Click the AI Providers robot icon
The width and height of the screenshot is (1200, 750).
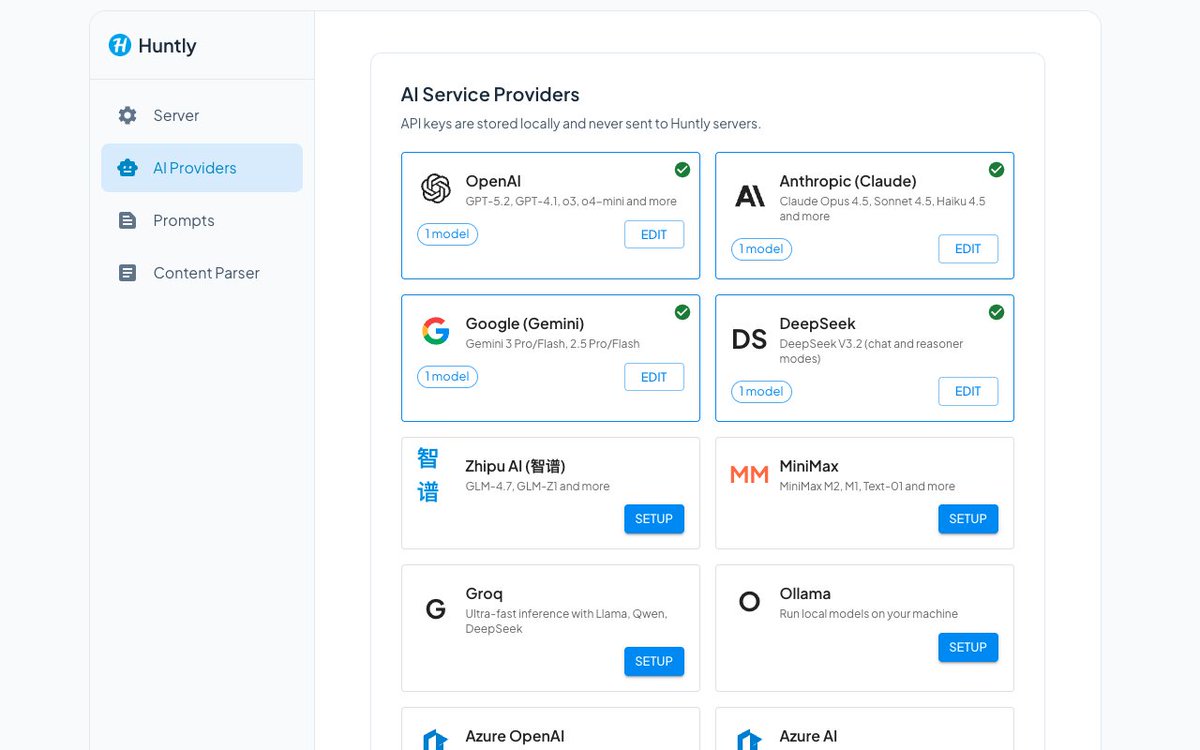pyautogui.click(x=127, y=168)
